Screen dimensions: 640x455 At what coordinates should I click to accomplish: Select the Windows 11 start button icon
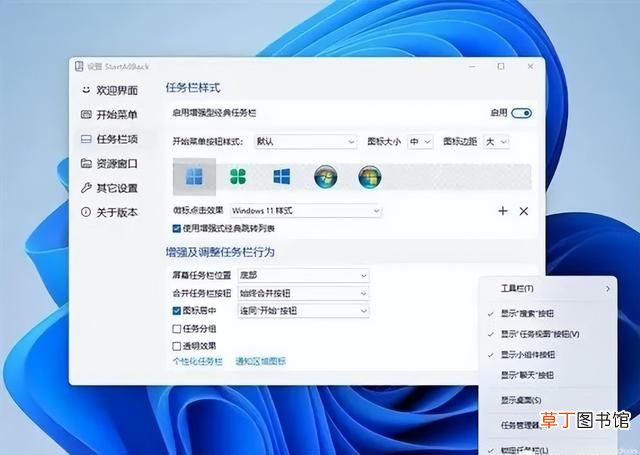(x=194, y=177)
